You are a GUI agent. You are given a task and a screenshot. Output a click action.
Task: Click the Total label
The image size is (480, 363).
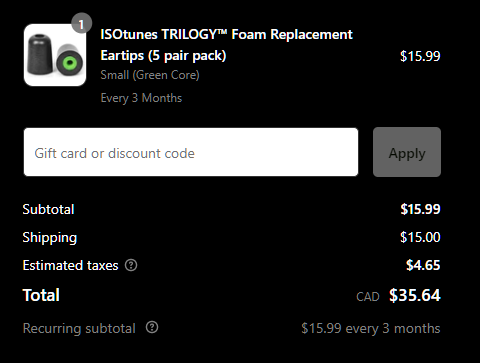pyautogui.click(x=41, y=295)
